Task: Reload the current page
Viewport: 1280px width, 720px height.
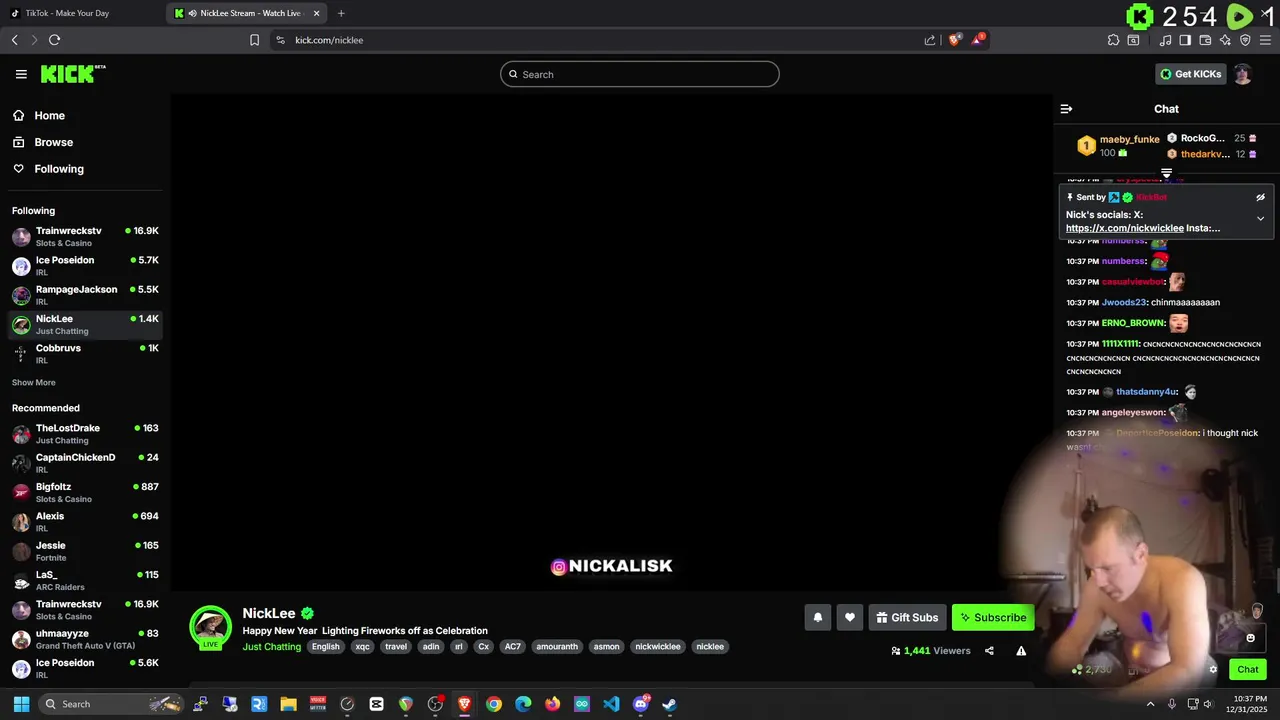Action: click(54, 40)
